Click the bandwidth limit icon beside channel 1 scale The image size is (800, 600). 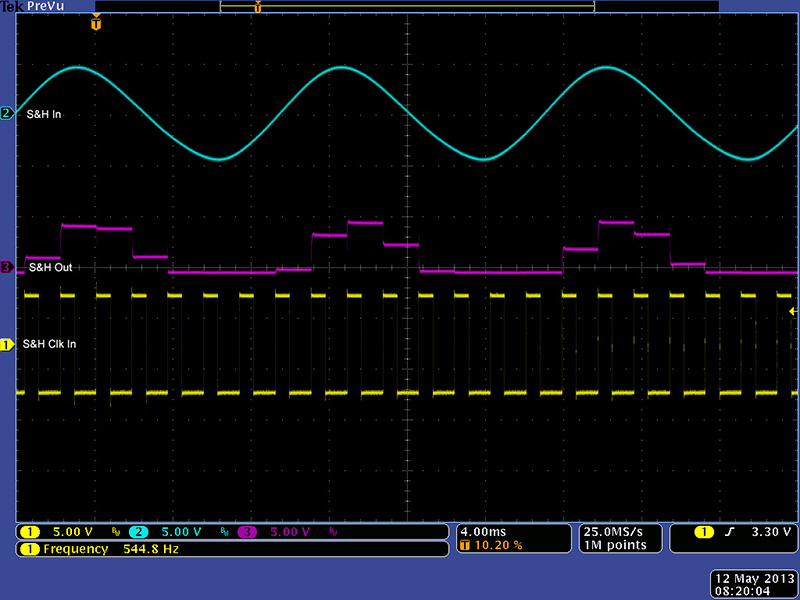click(115, 532)
